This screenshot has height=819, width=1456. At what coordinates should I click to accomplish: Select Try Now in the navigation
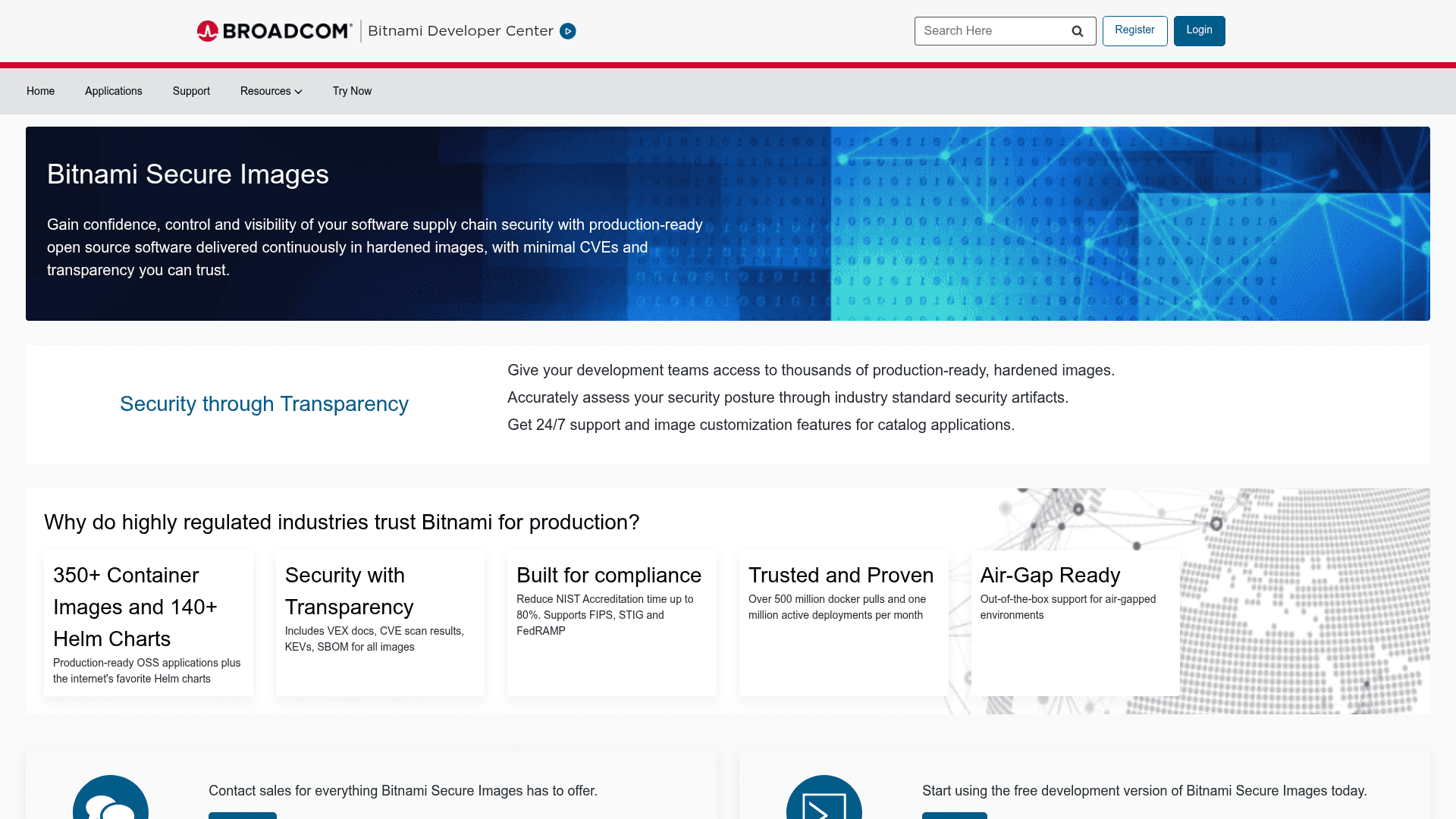coord(352,91)
